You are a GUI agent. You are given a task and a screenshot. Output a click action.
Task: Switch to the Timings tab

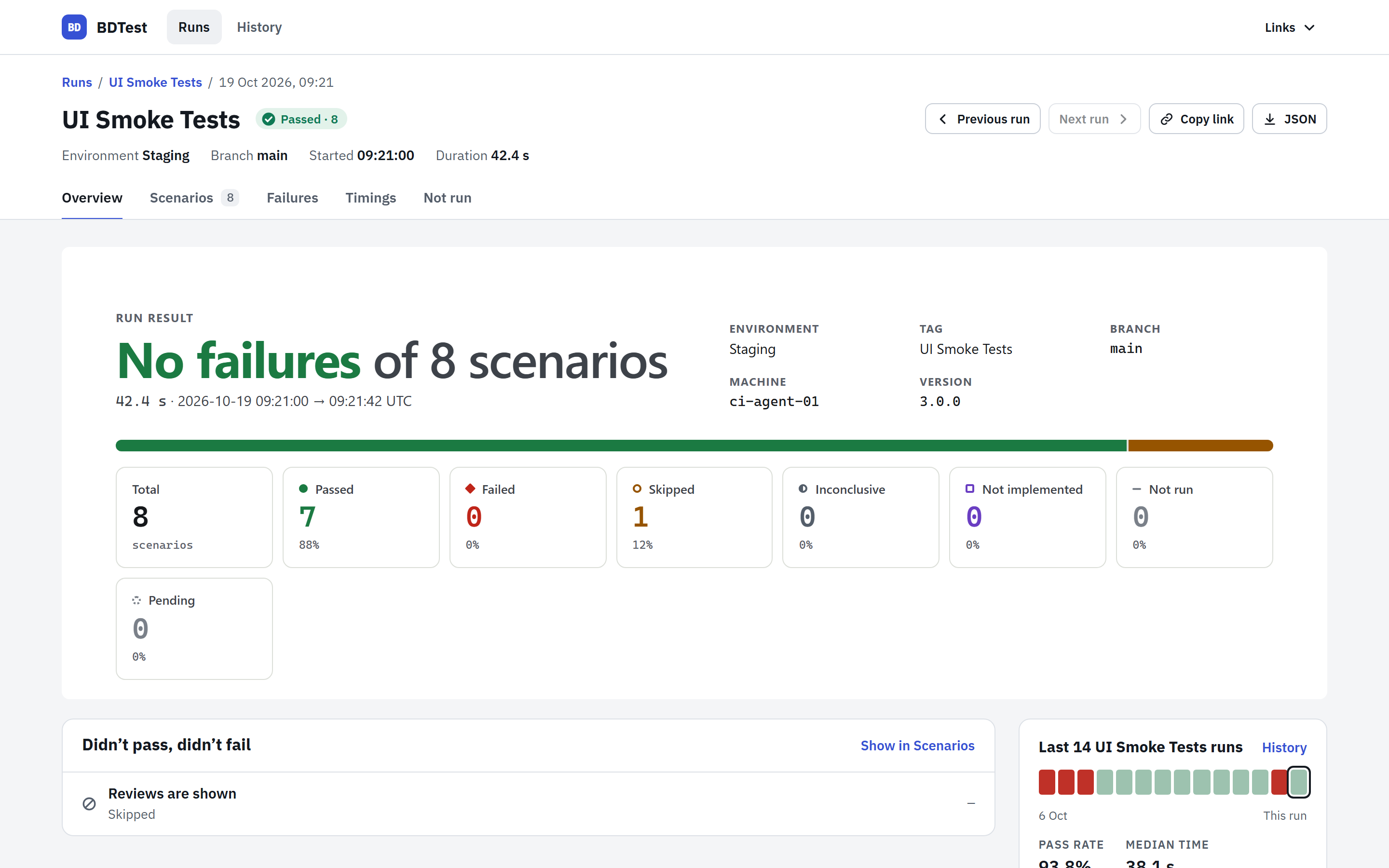point(371,198)
